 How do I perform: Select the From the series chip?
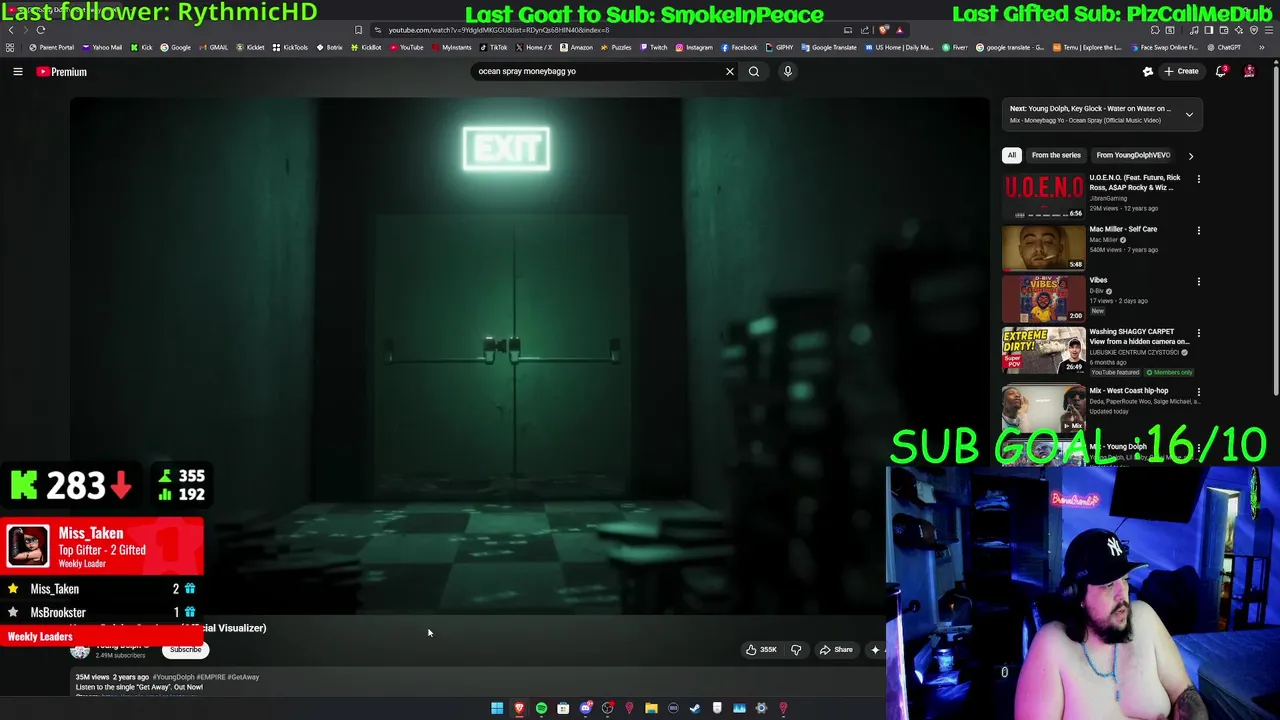(1056, 155)
